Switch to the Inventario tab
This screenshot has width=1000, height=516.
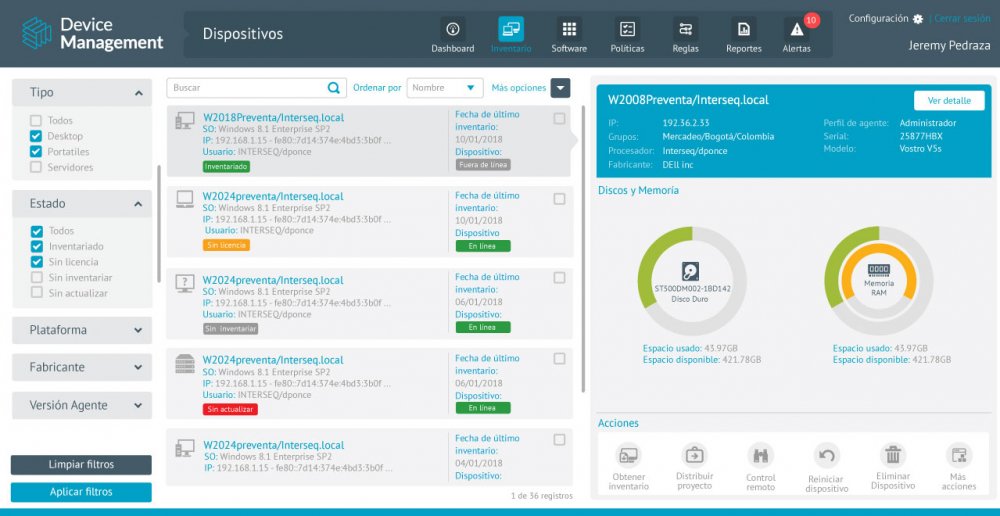tap(511, 35)
